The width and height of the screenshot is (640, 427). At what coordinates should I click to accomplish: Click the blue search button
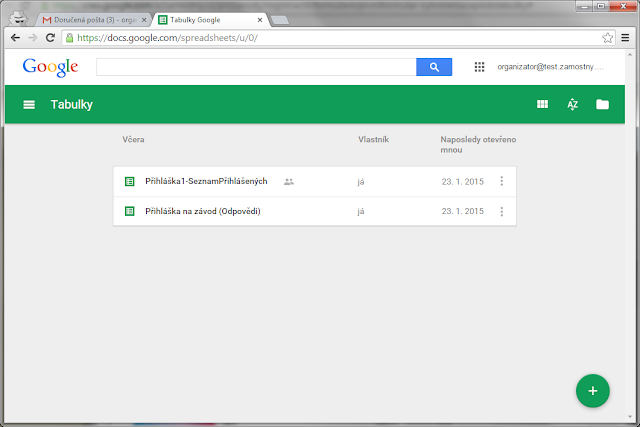(x=434, y=67)
